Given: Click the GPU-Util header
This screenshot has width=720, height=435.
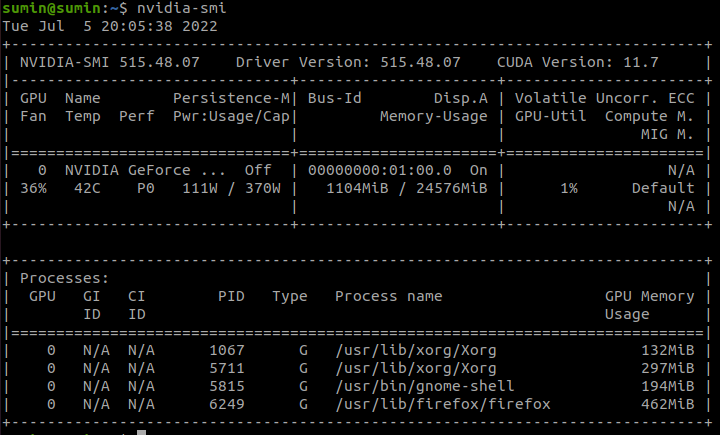Looking at the screenshot, I should click(x=551, y=116).
